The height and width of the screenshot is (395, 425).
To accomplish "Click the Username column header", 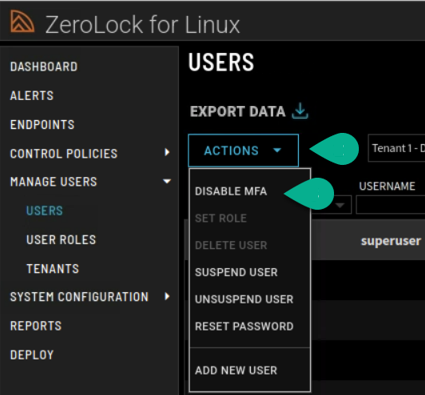I will (x=387, y=186).
